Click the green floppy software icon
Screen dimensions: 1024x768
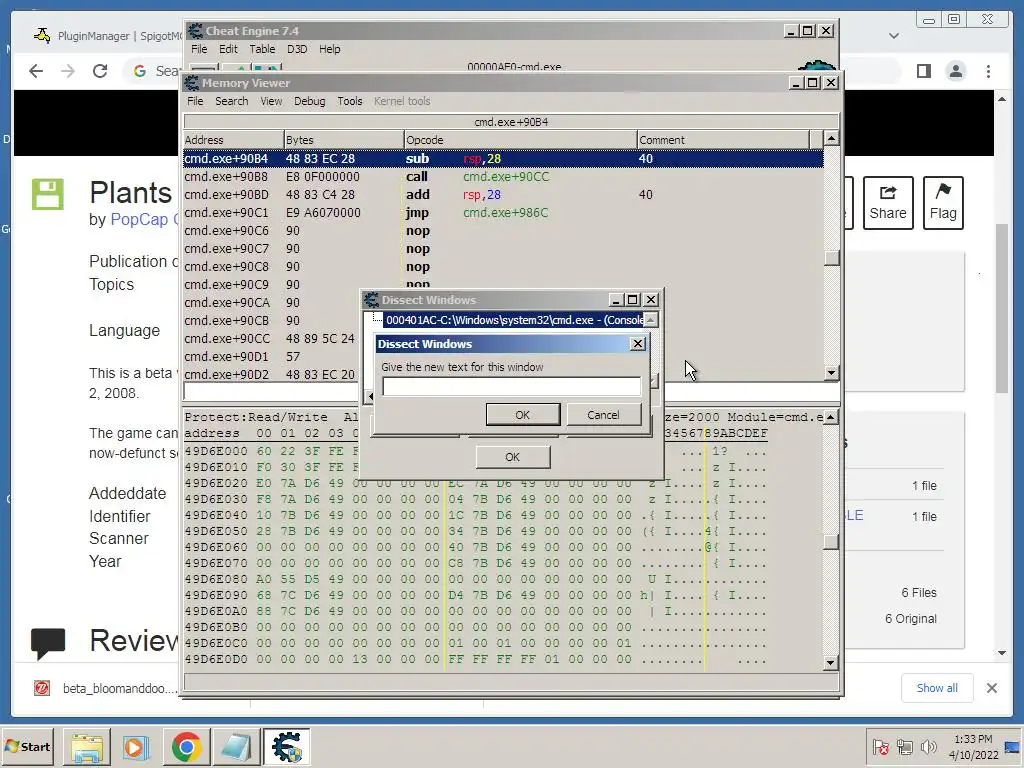(x=48, y=194)
